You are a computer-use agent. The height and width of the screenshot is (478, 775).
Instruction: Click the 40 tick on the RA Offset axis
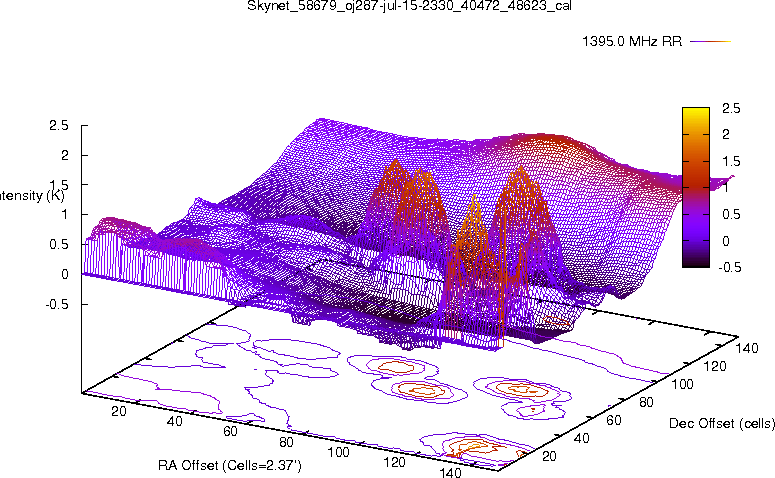pyautogui.click(x=174, y=421)
